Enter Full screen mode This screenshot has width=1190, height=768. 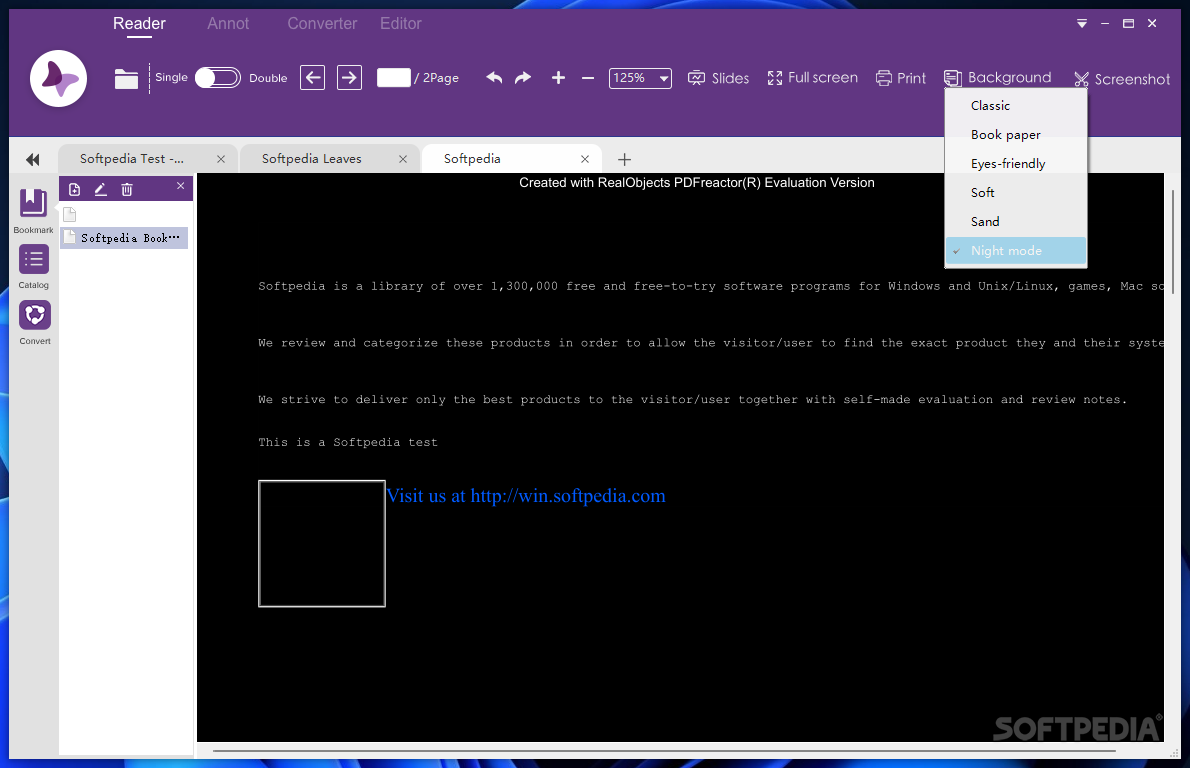[x=812, y=77]
